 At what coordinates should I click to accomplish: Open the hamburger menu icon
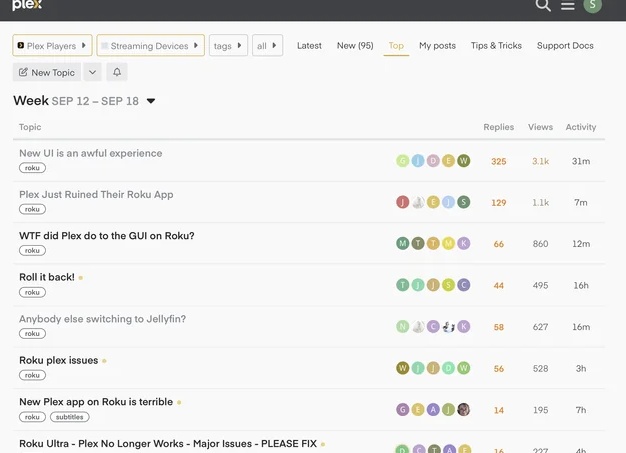click(x=567, y=6)
